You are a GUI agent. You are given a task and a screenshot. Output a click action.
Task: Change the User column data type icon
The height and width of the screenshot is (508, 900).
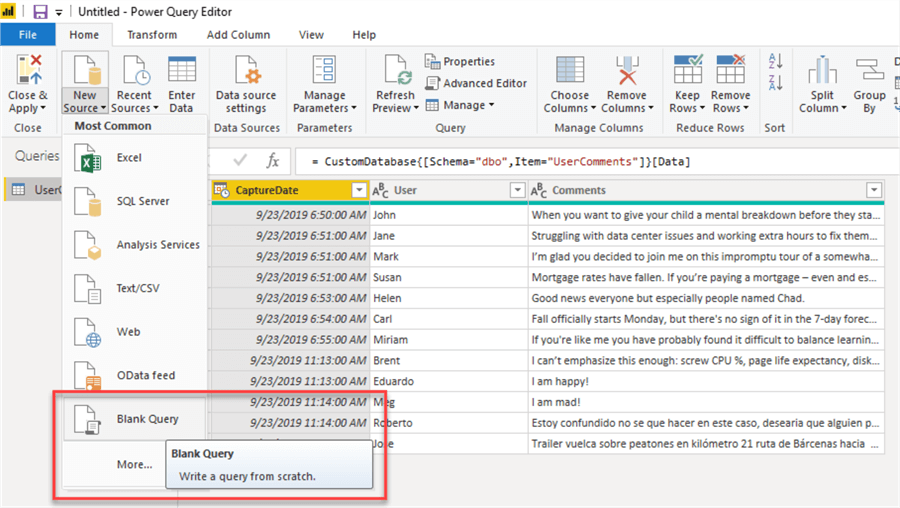(x=380, y=190)
